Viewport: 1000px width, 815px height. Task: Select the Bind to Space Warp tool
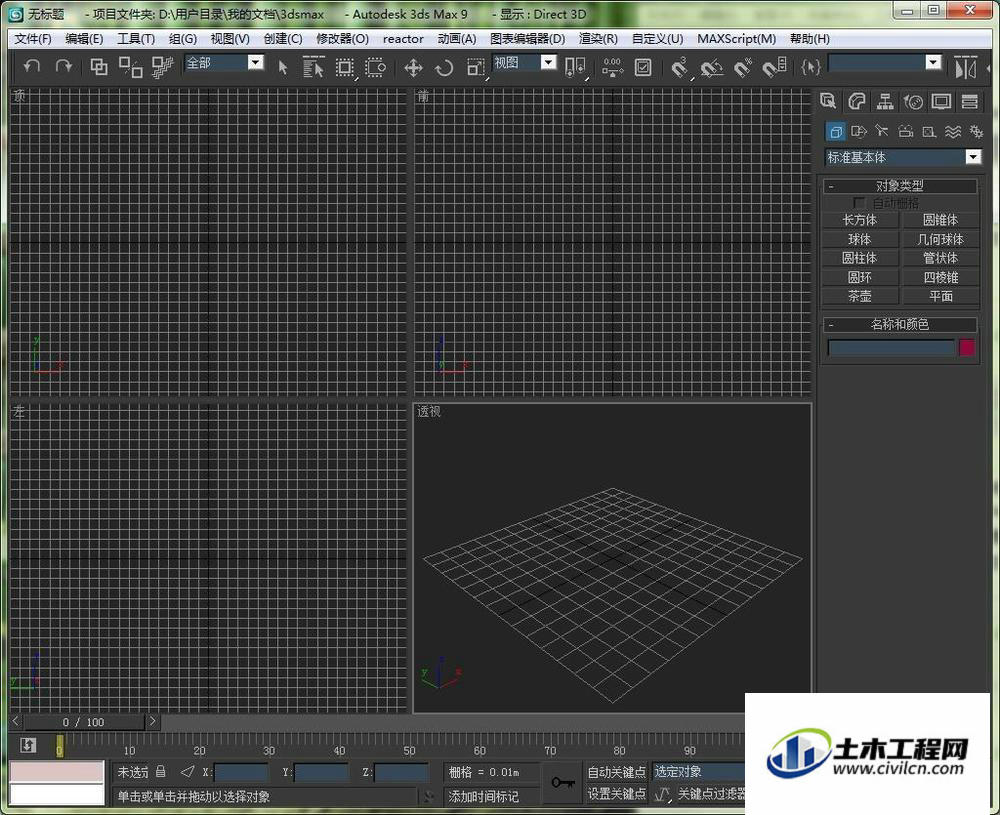pyautogui.click(x=163, y=66)
